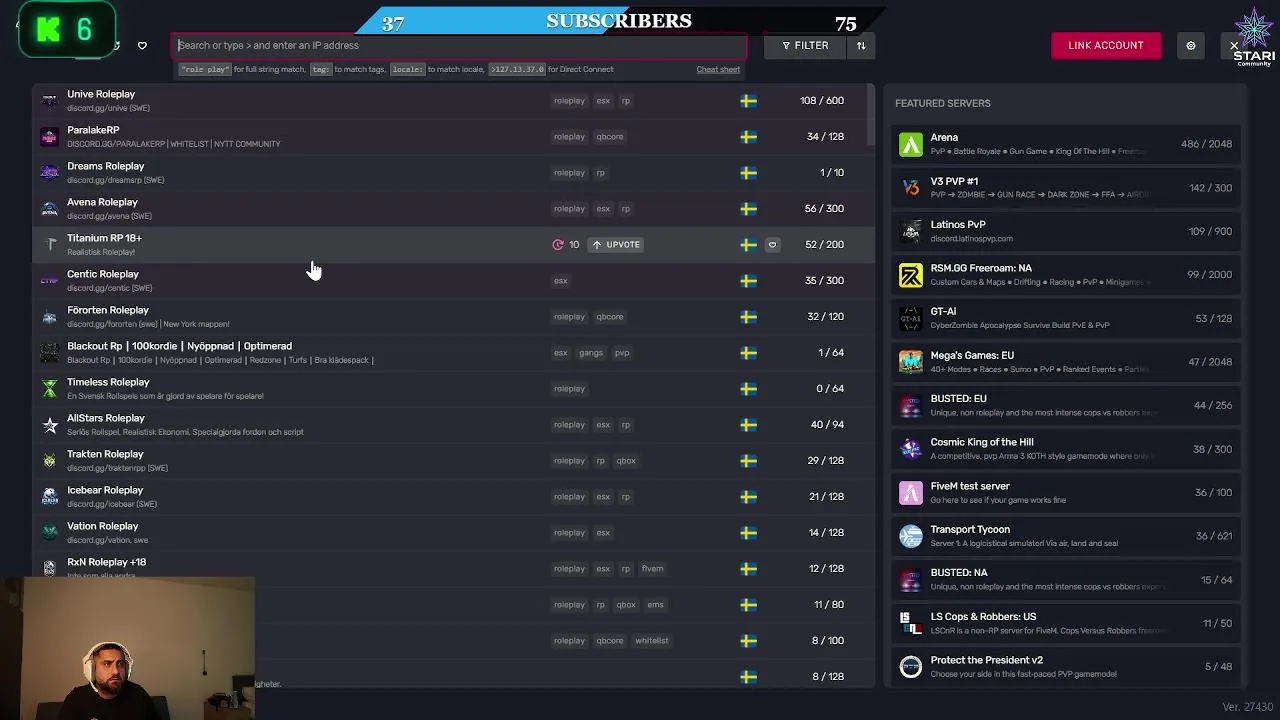Upvote the Titanium RP 18+ server
The height and width of the screenshot is (720, 1280).
point(615,244)
